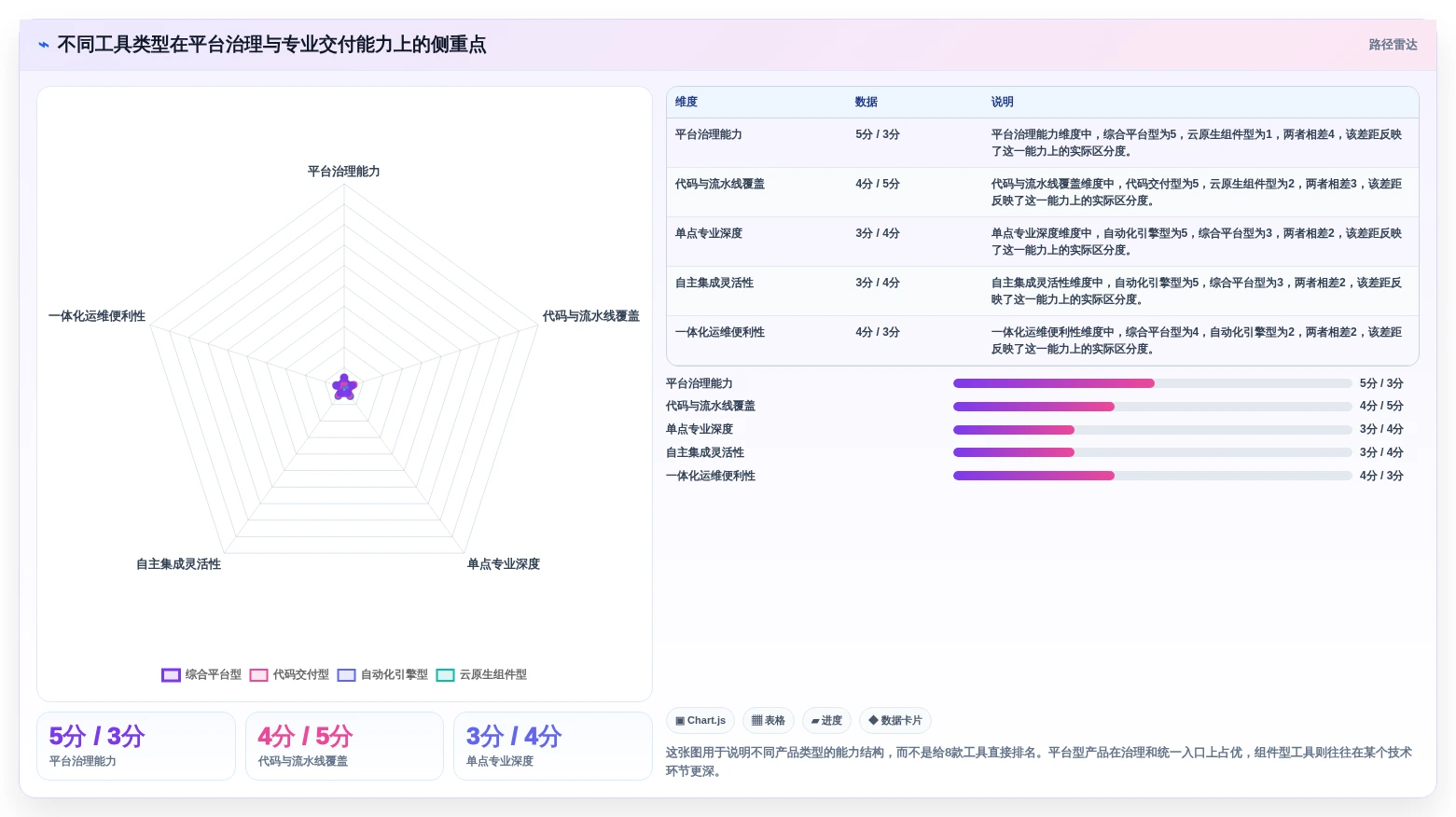Click the 一体化运维便利性 progress bar

1153,476
